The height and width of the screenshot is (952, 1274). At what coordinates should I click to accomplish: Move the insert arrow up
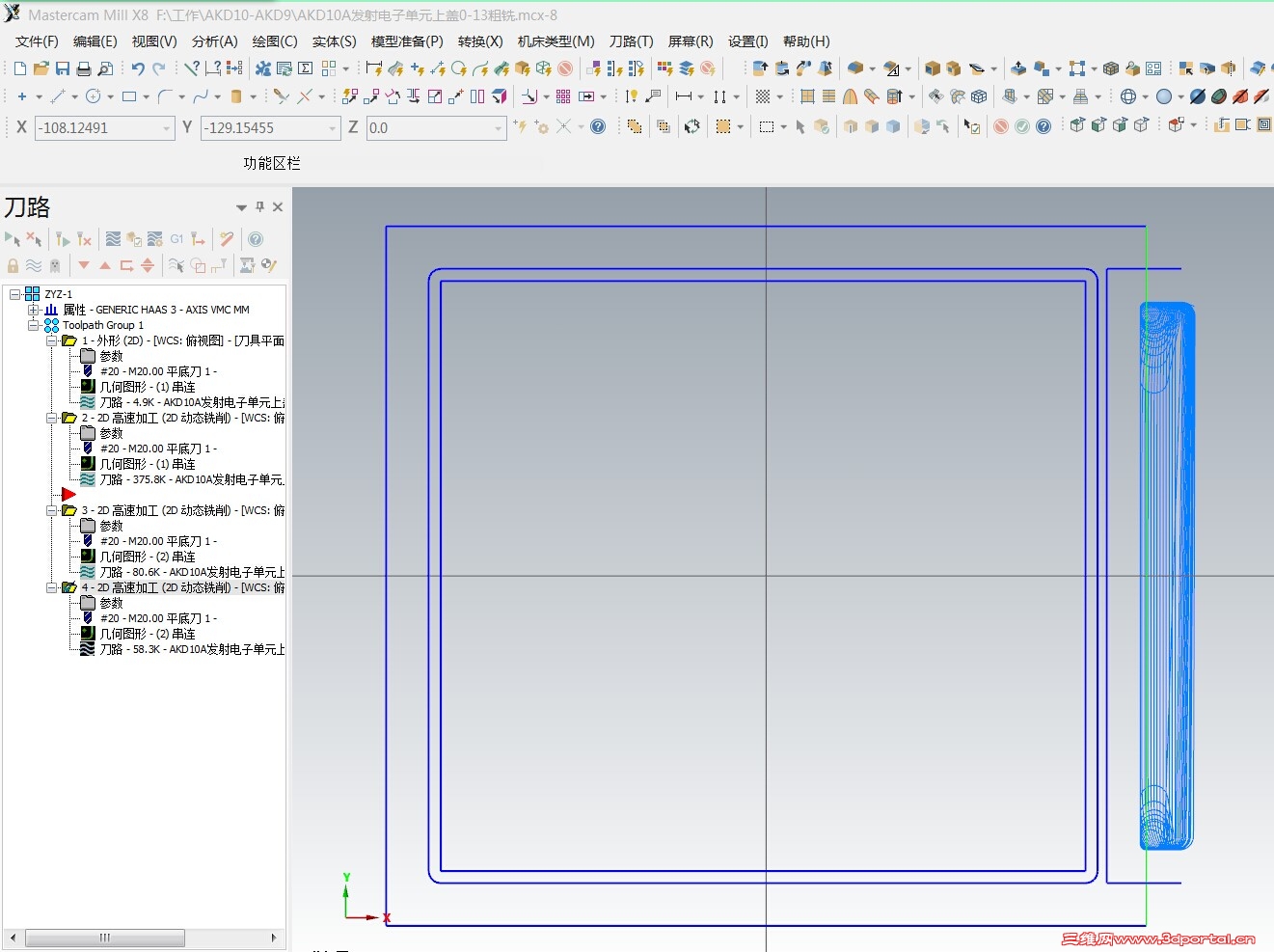click(x=105, y=265)
